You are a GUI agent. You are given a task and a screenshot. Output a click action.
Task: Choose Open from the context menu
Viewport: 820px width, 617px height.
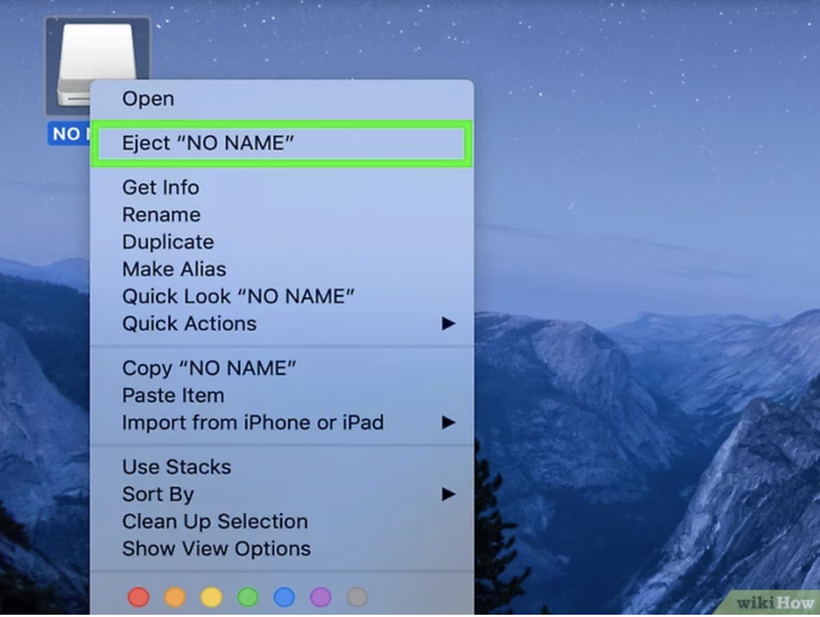[x=148, y=98]
